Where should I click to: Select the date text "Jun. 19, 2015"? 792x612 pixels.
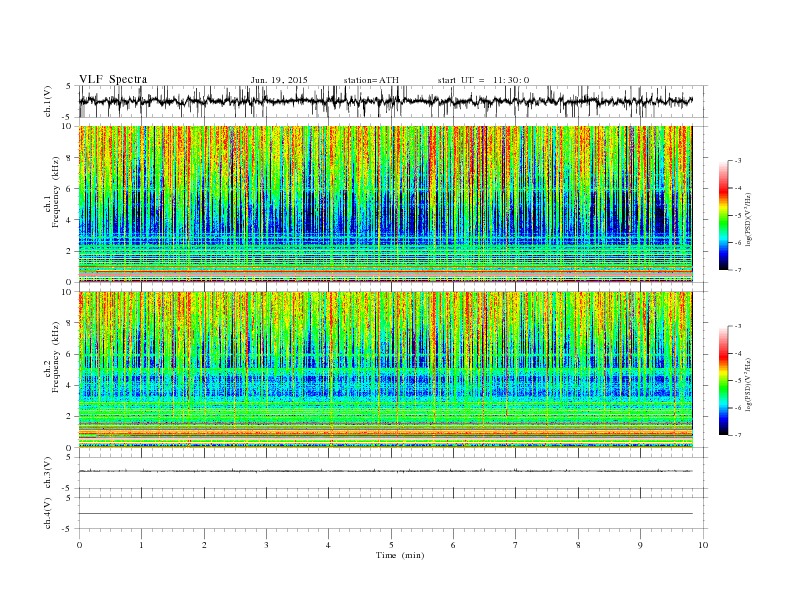[x=279, y=80]
